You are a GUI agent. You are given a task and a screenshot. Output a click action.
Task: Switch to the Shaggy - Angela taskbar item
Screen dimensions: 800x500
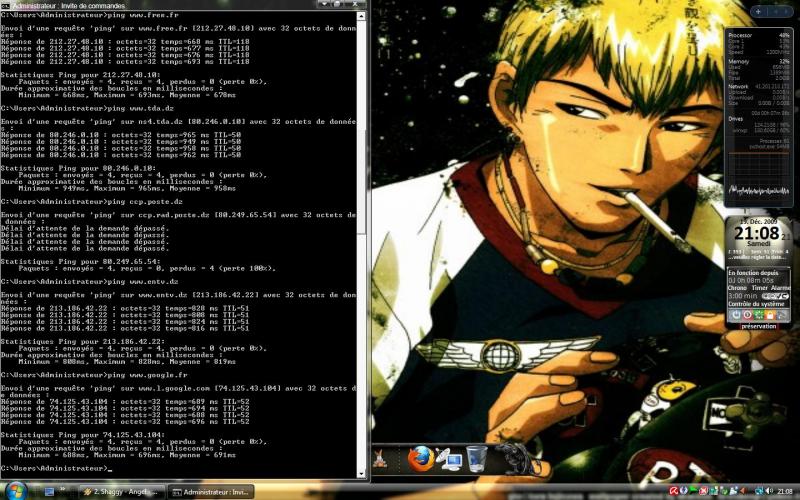click(x=121, y=492)
